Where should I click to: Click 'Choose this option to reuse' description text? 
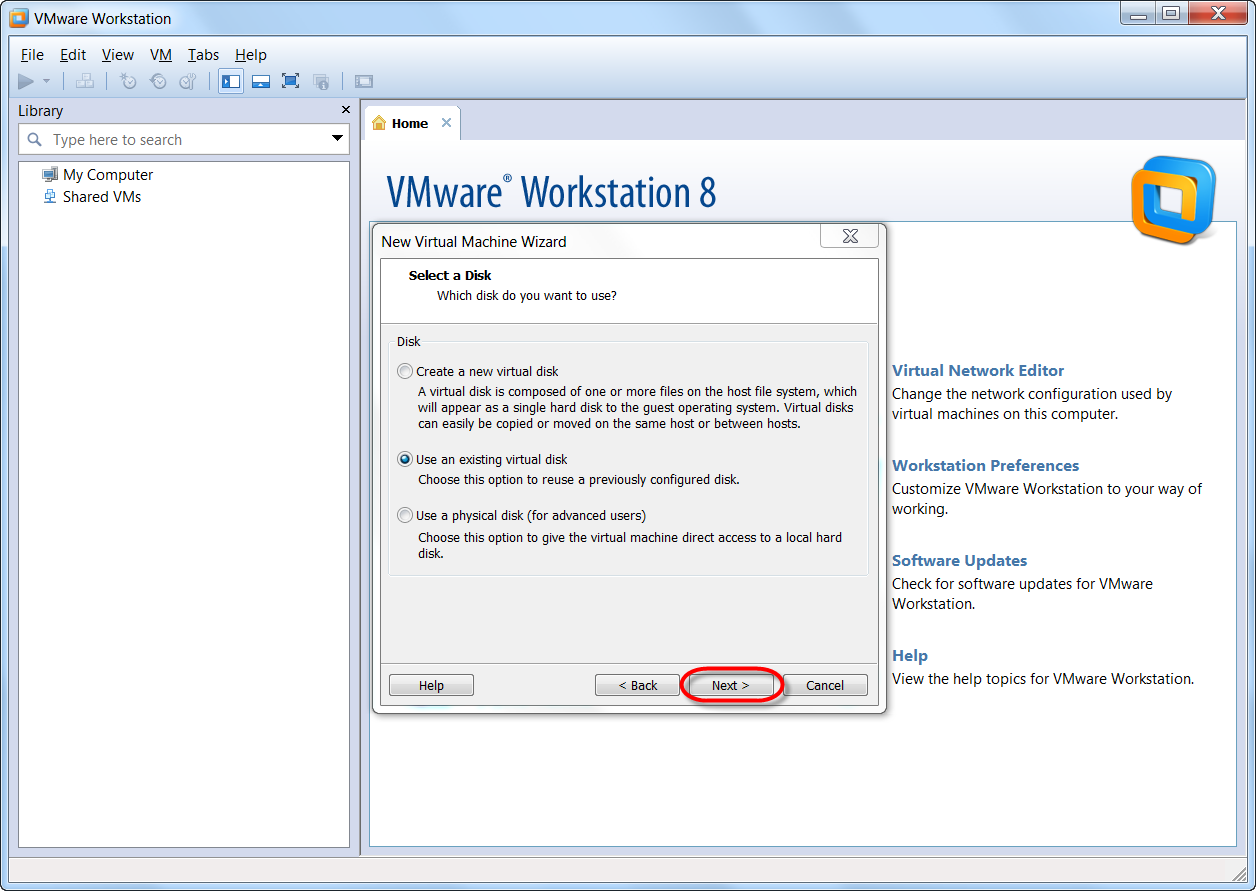(x=579, y=479)
